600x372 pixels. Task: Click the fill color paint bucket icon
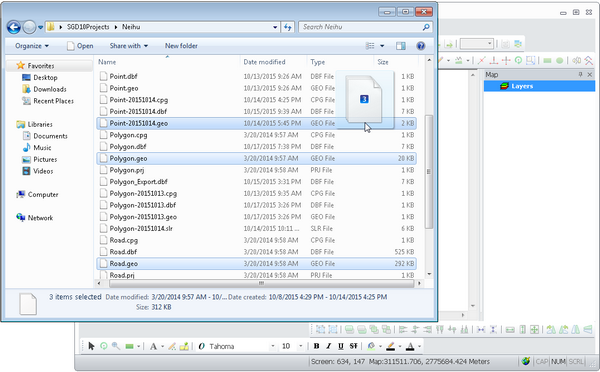click(x=371, y=346)
